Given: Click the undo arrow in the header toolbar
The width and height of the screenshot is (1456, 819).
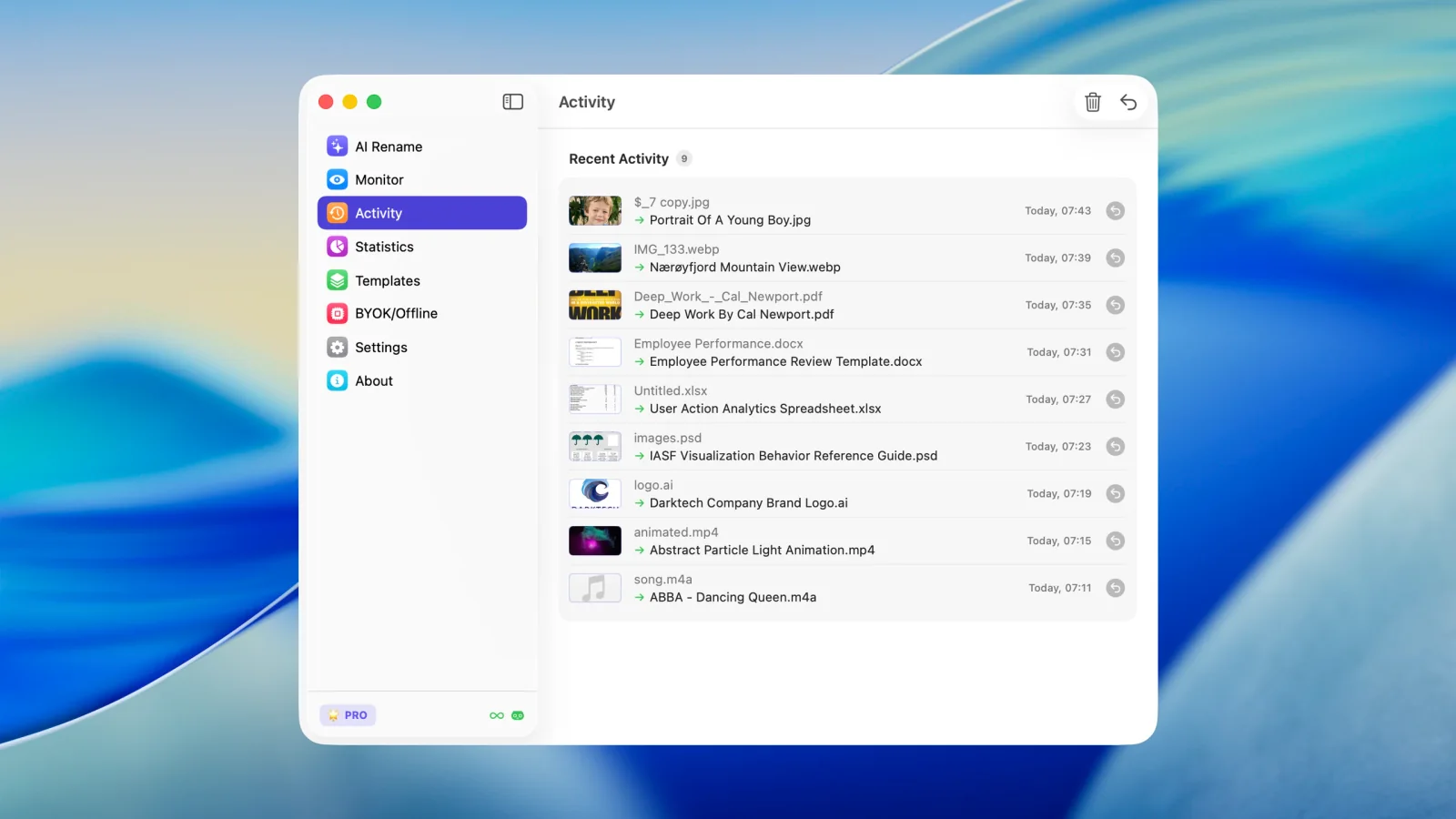Looking at the screenshot, I should tap(1128, 102).
